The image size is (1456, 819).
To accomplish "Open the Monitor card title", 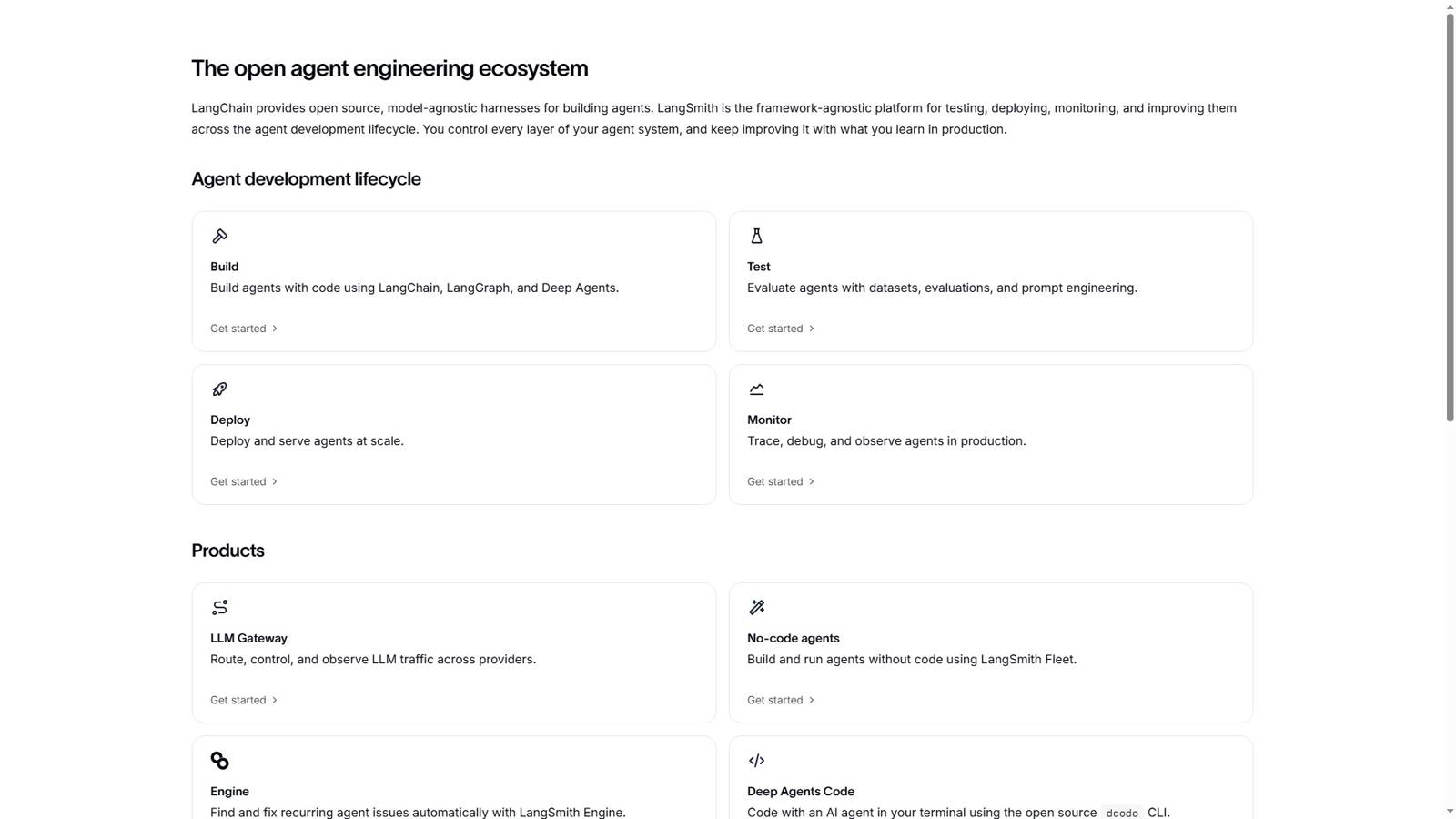I will (x=769, y=420).
